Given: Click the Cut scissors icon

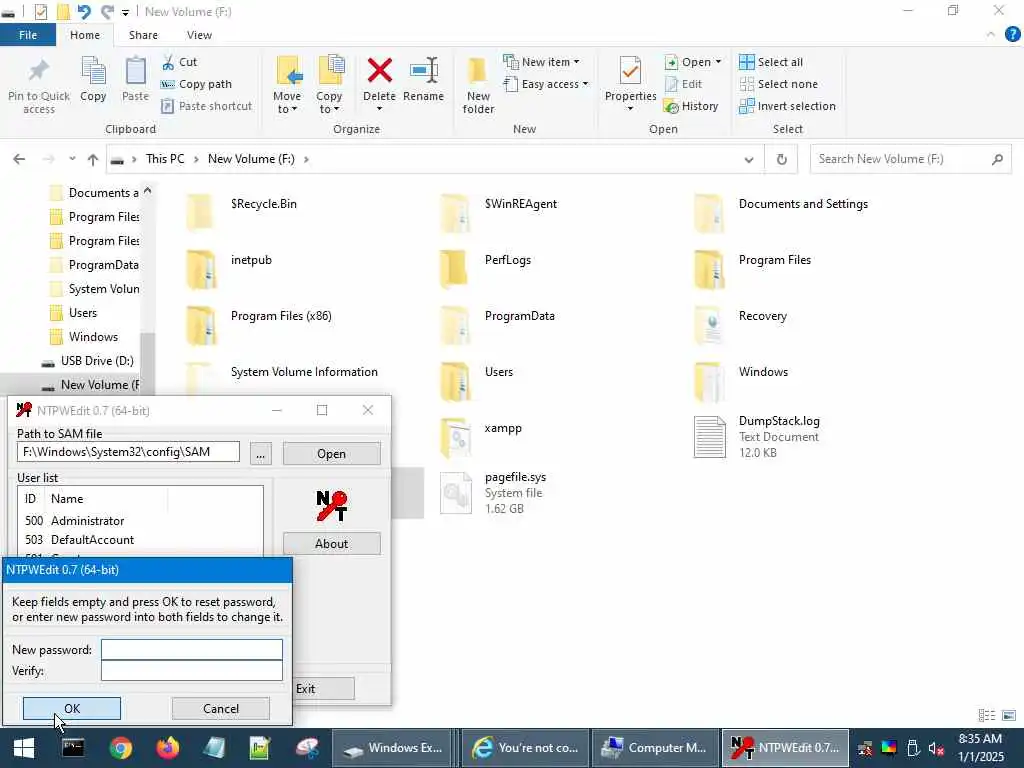Looking at the screenshot, I should 168,62.
